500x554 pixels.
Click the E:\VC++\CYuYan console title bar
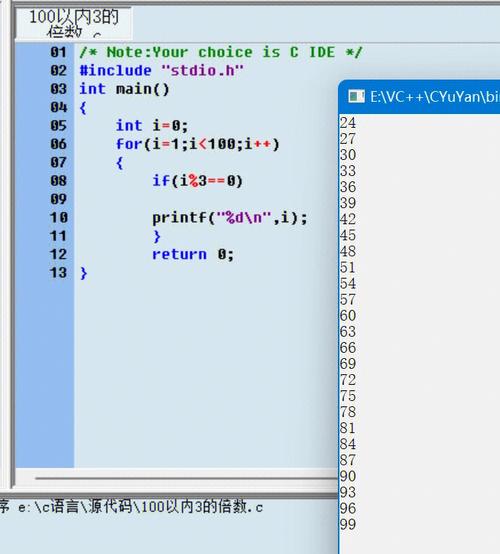[419, 97]
